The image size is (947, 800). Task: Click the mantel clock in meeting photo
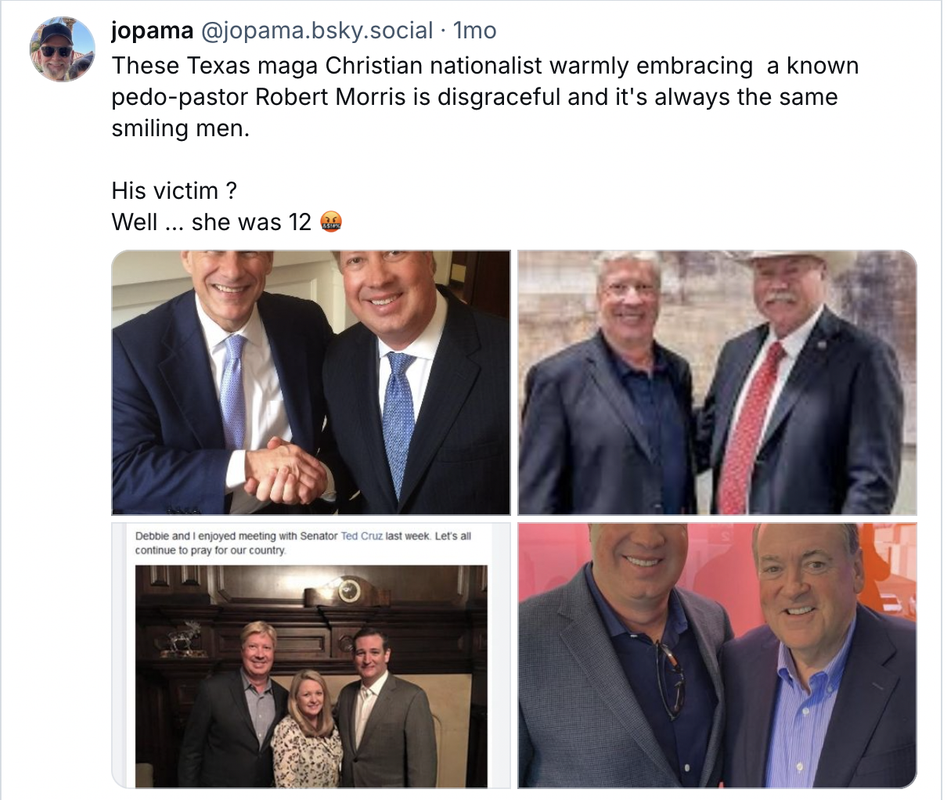(x=350, y=592)
